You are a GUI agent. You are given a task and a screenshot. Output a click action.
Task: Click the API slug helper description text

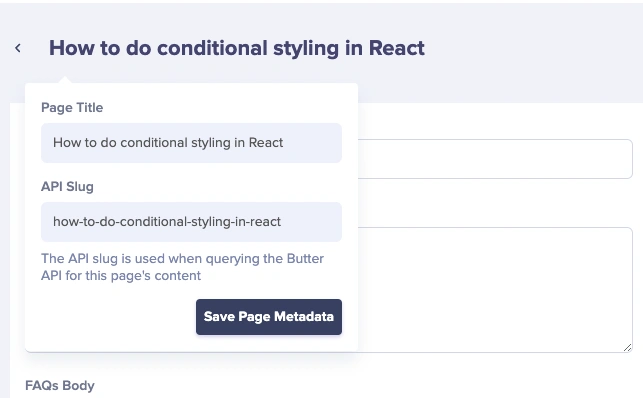pyautogui.click(x=182, y=267)
